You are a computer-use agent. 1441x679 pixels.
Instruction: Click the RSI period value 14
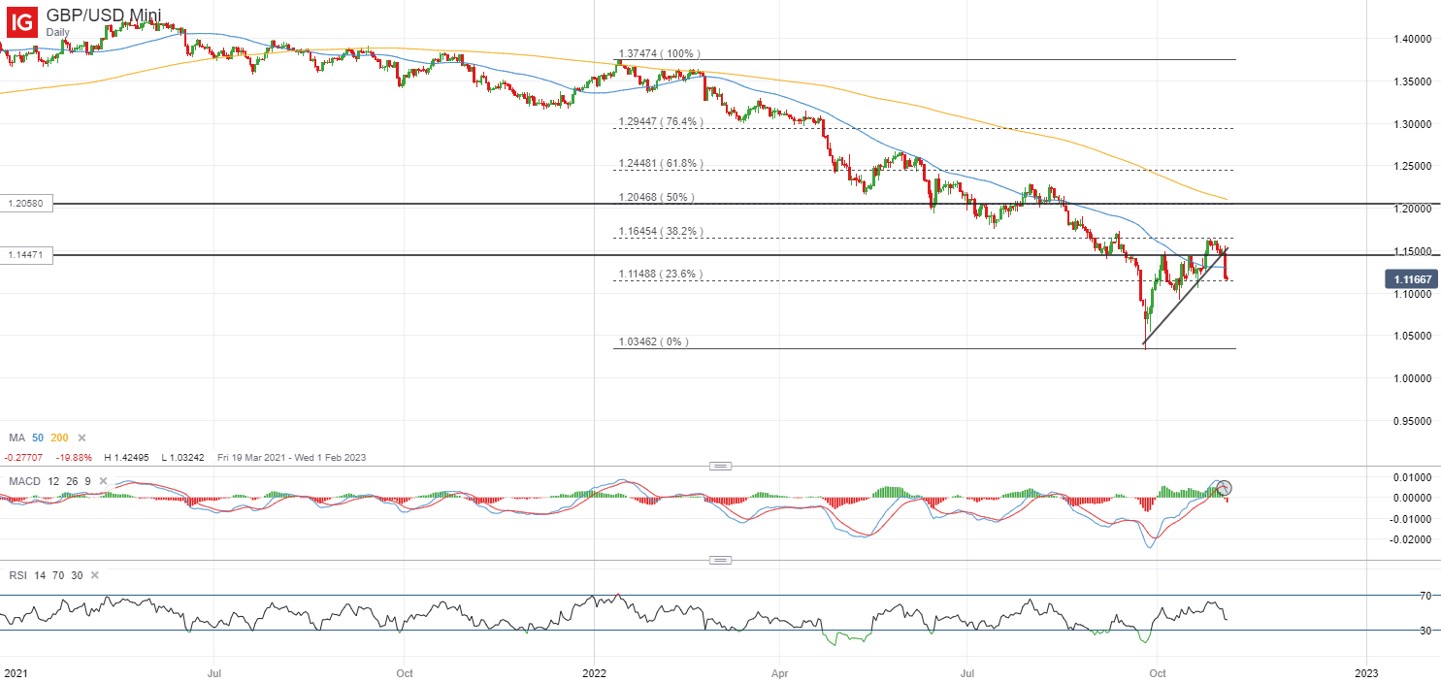click(x=40, y=575)
